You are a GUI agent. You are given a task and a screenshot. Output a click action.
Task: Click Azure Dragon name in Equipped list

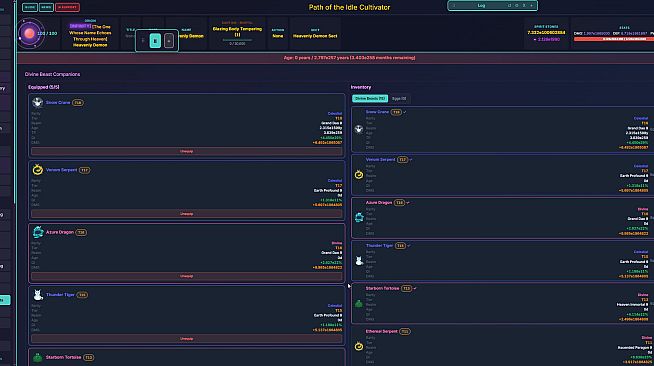(60, 232)
